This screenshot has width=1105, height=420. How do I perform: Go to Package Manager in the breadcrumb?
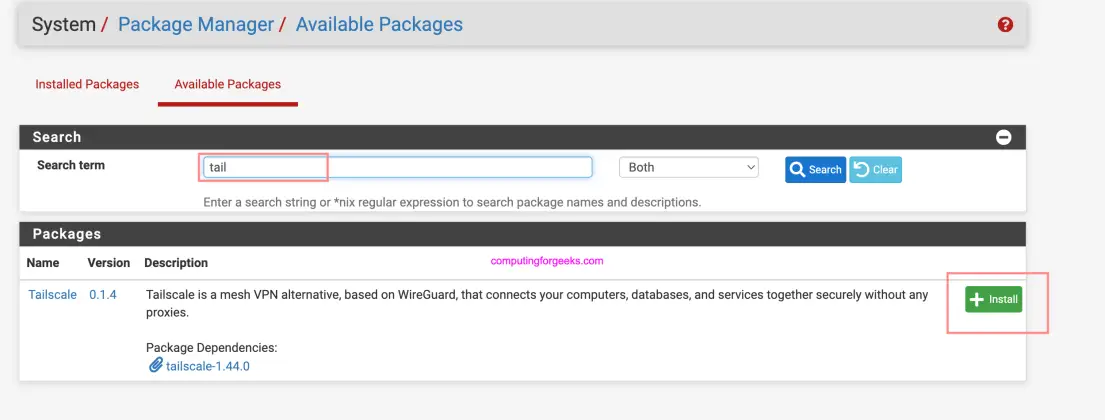click(x=196, y=25)
